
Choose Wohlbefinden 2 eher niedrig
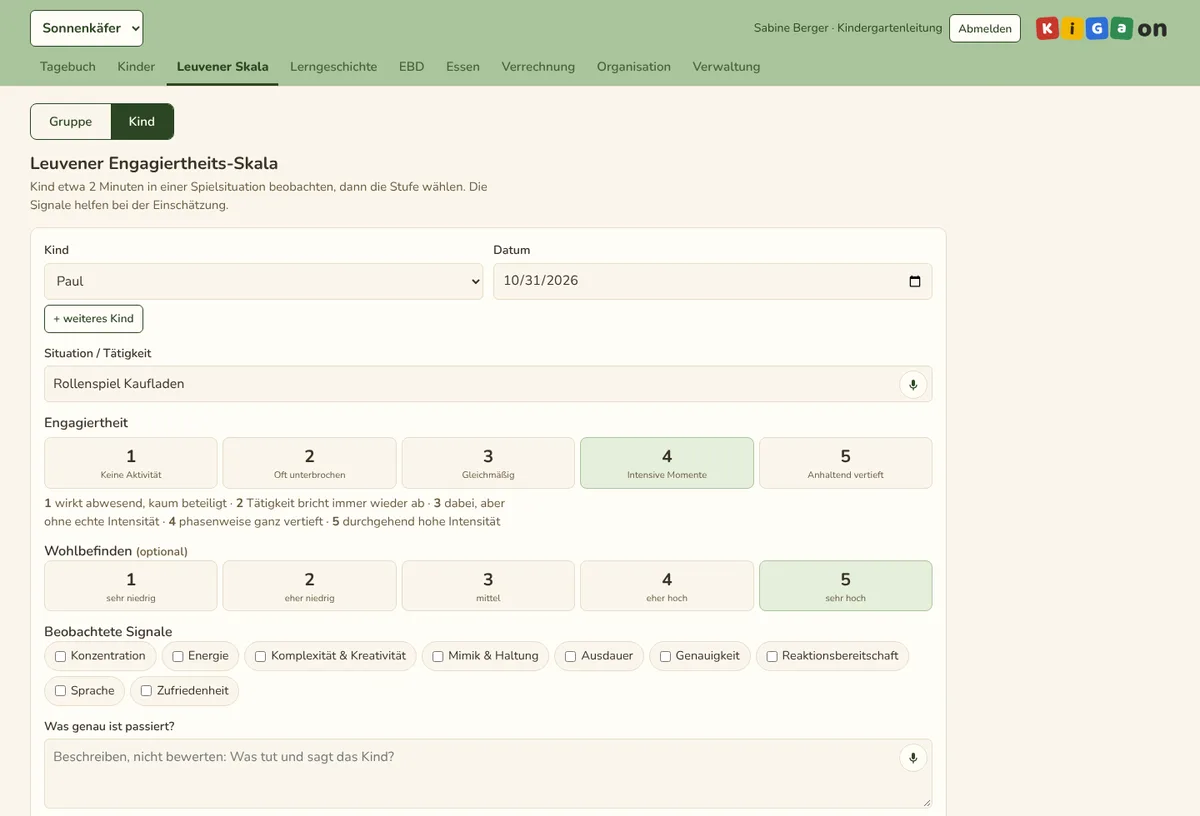pyautogui.click(x=310, y=586)
